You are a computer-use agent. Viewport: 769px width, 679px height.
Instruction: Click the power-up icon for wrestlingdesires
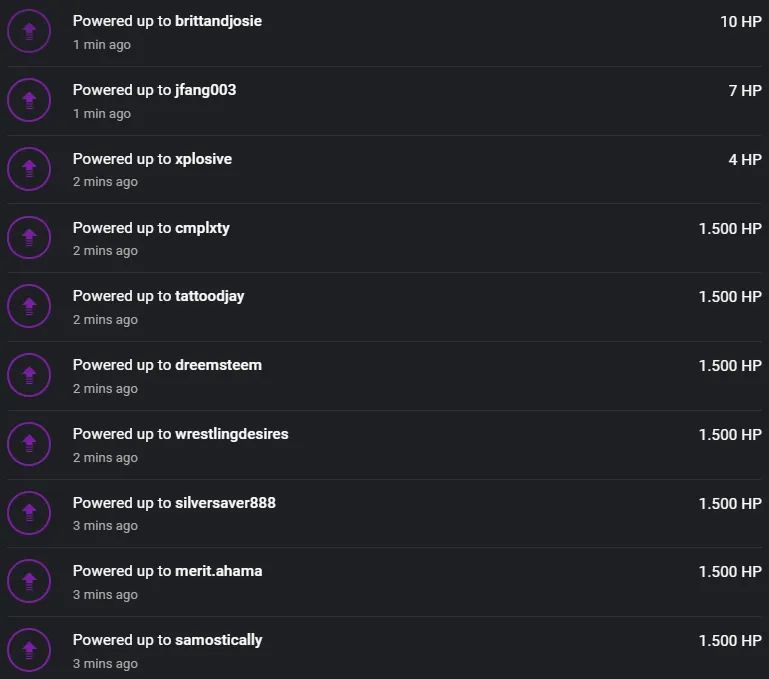pos(29,444)
